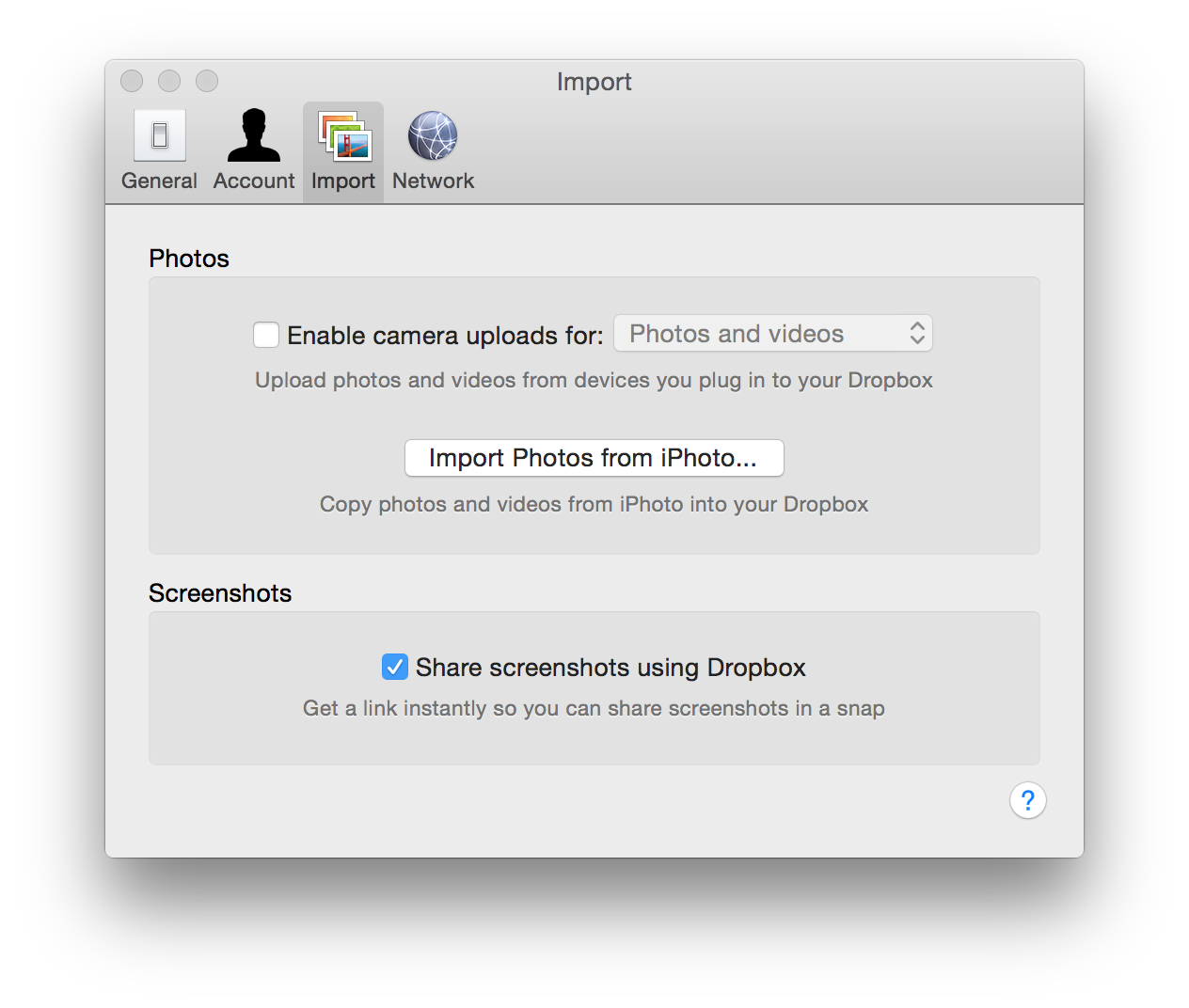The width and height of the screenshot is (1189, 1008).
Task: Open the Network globe icon
Action: click(x=433, y=135)
